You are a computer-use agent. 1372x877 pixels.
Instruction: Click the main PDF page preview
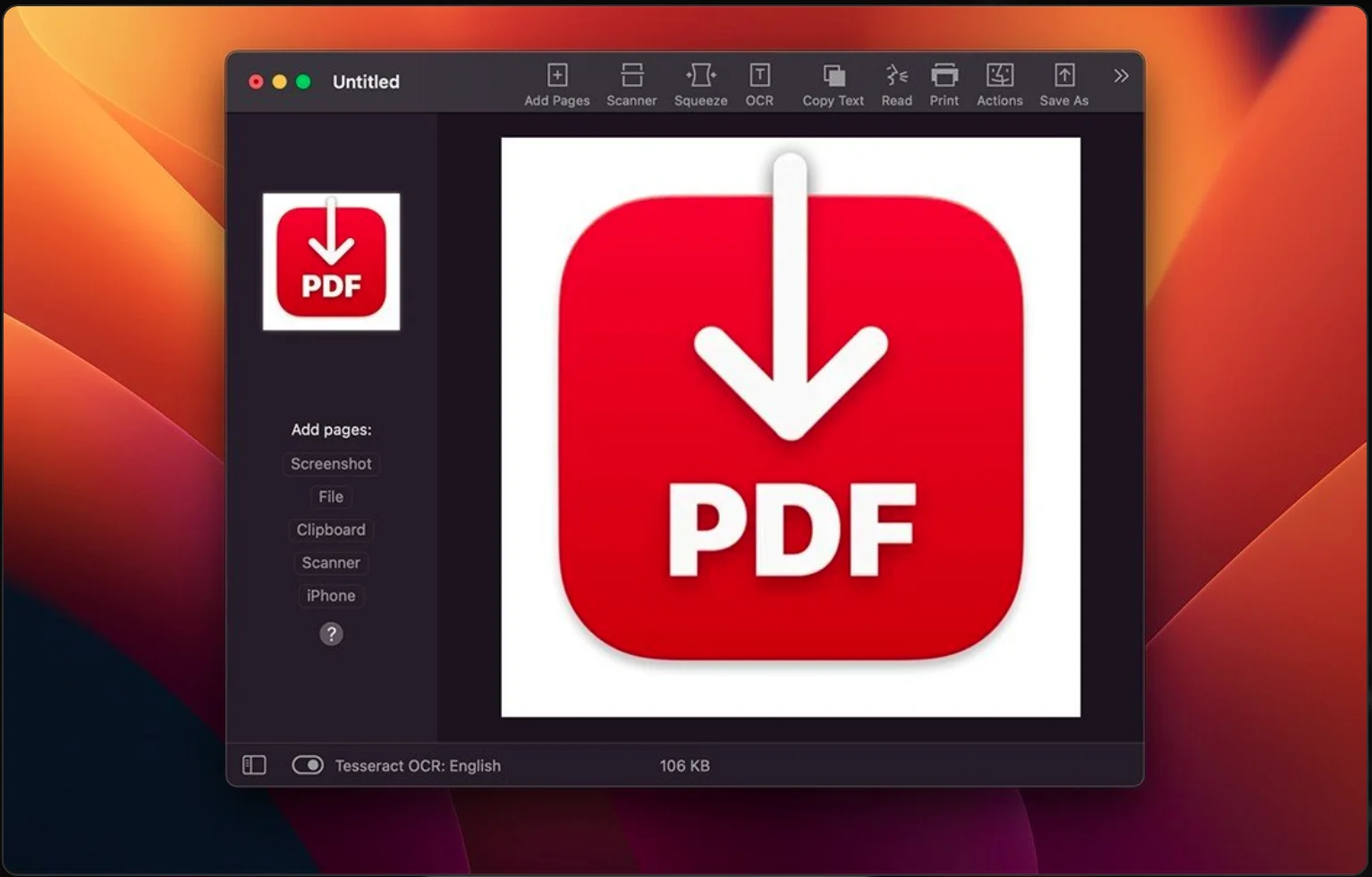(x=791, y=427)
